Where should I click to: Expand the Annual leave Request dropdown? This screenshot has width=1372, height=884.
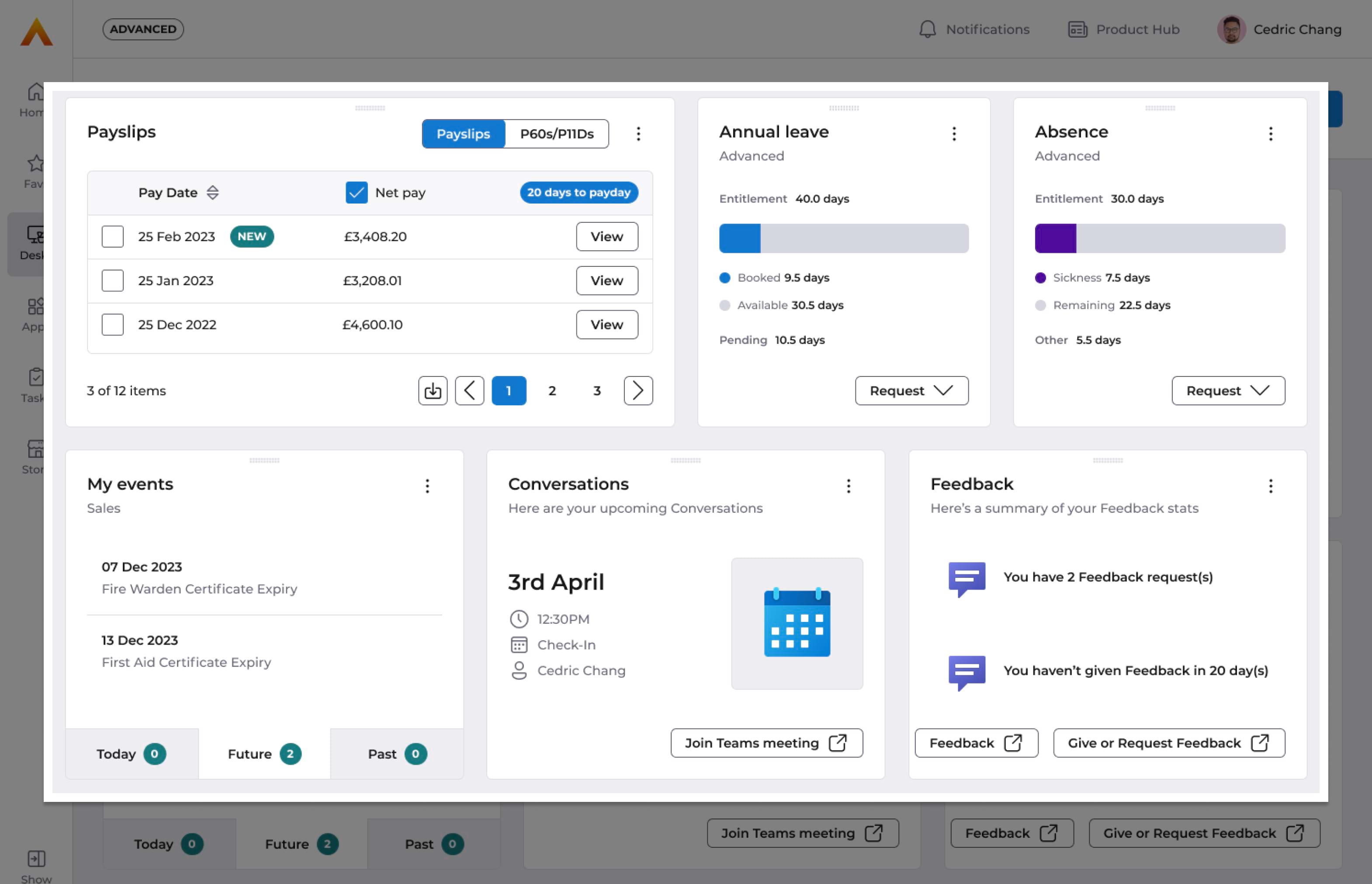[x=911, y=391]
